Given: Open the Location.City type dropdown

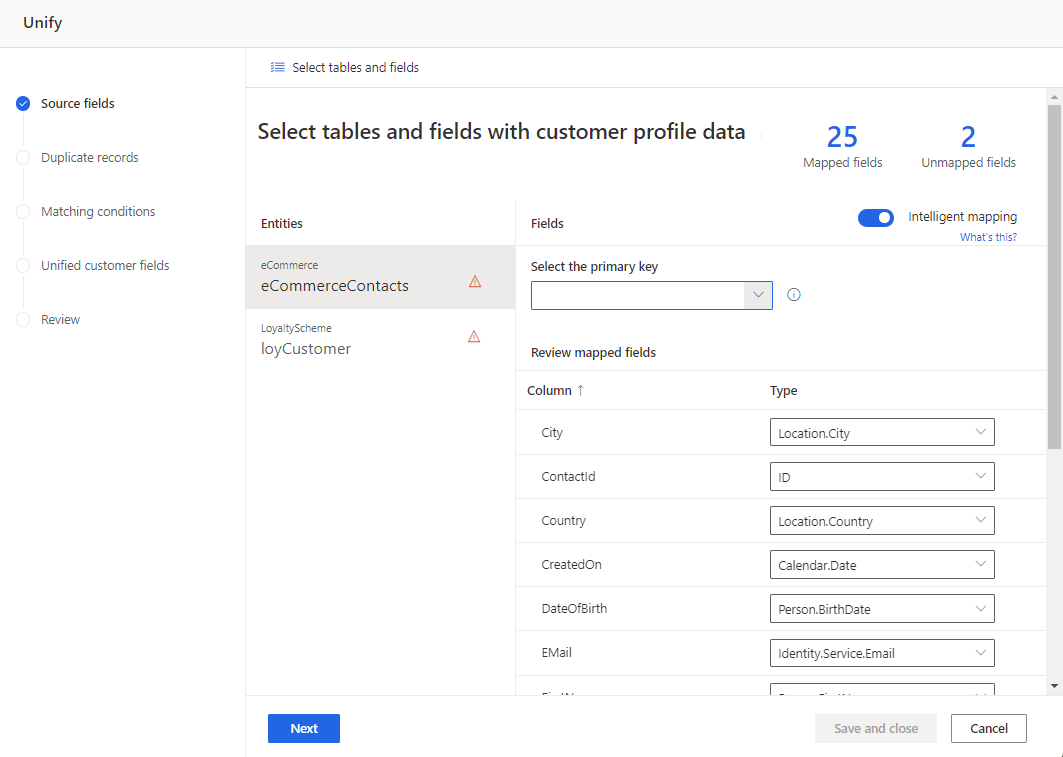Looking at the screenshot, I should point(882,432).
